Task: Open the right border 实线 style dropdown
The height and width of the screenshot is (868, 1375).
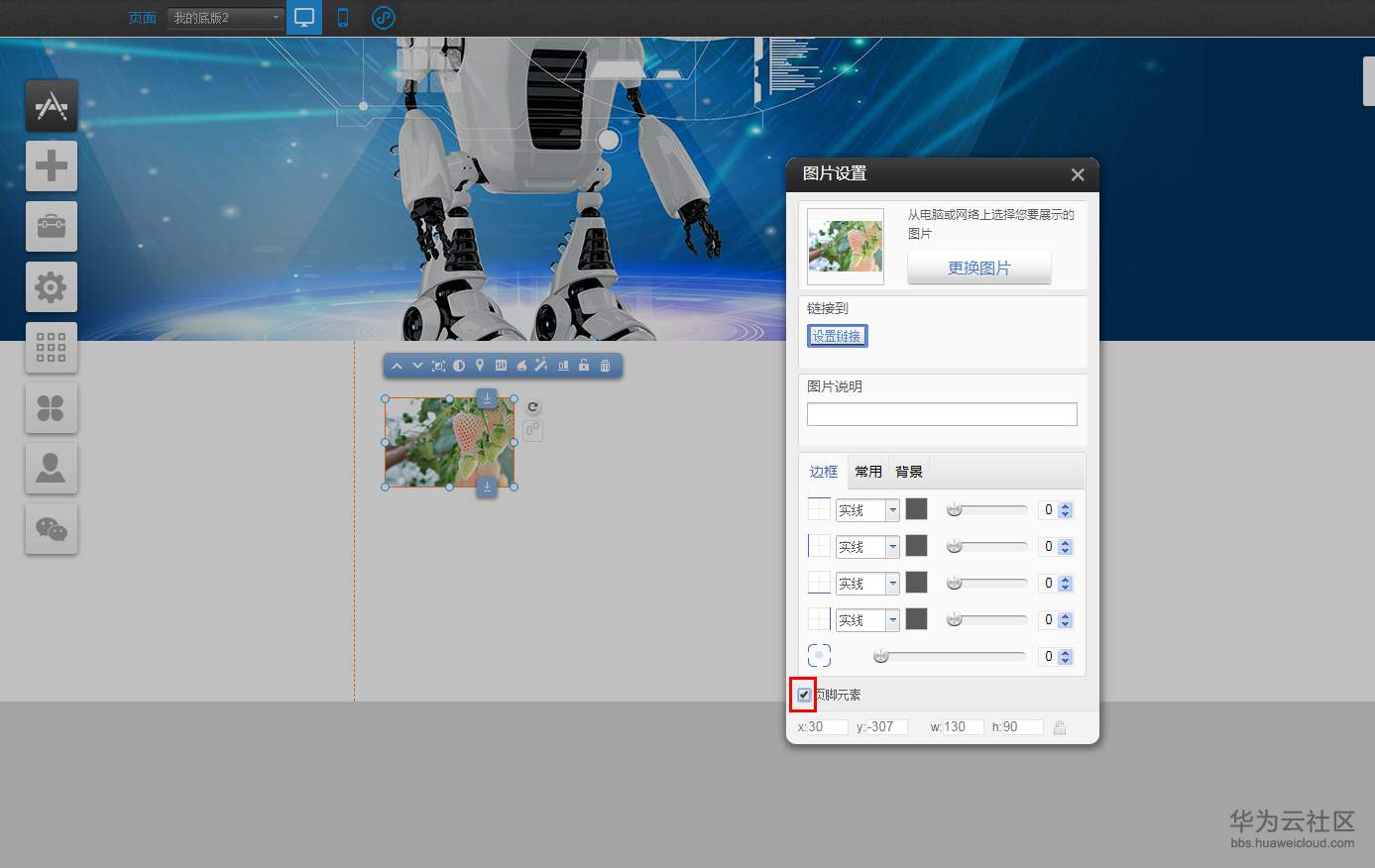Action: (867, 620)
